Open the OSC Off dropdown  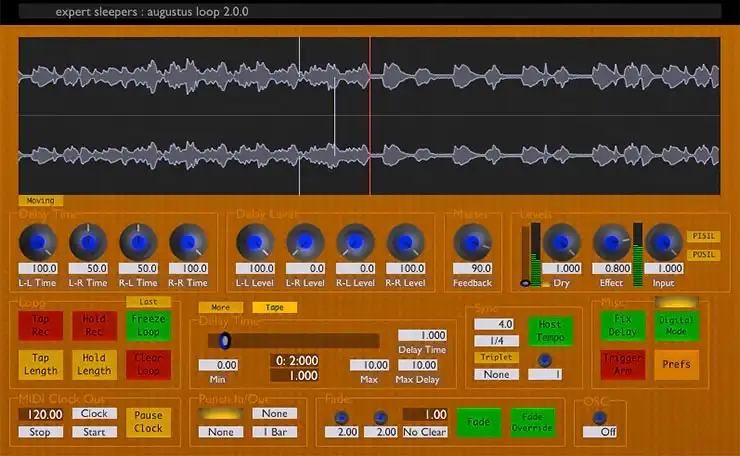pyautogui.click(x=599, y=432)
